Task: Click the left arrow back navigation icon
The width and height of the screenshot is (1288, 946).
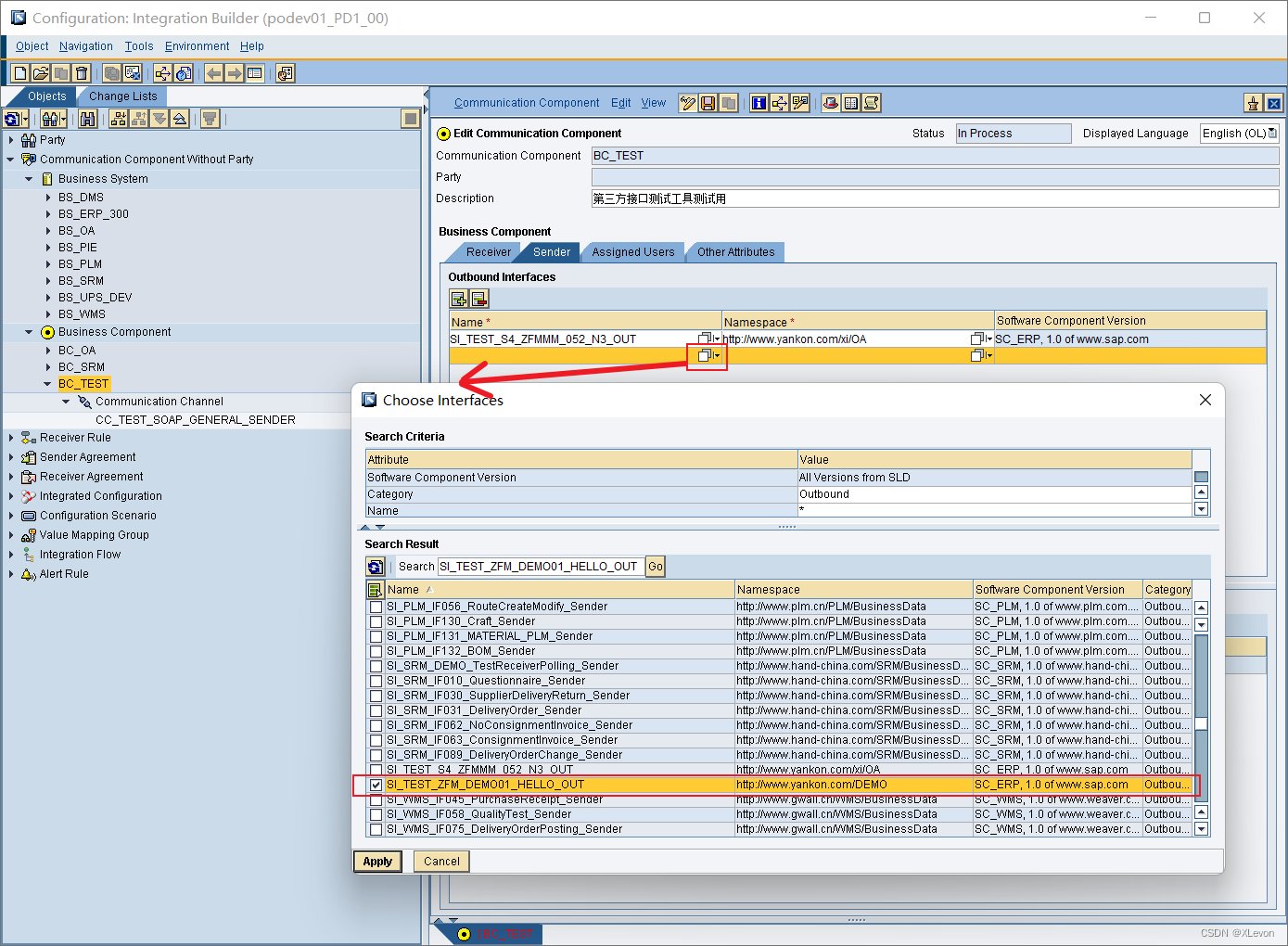Action: point(214,73)
